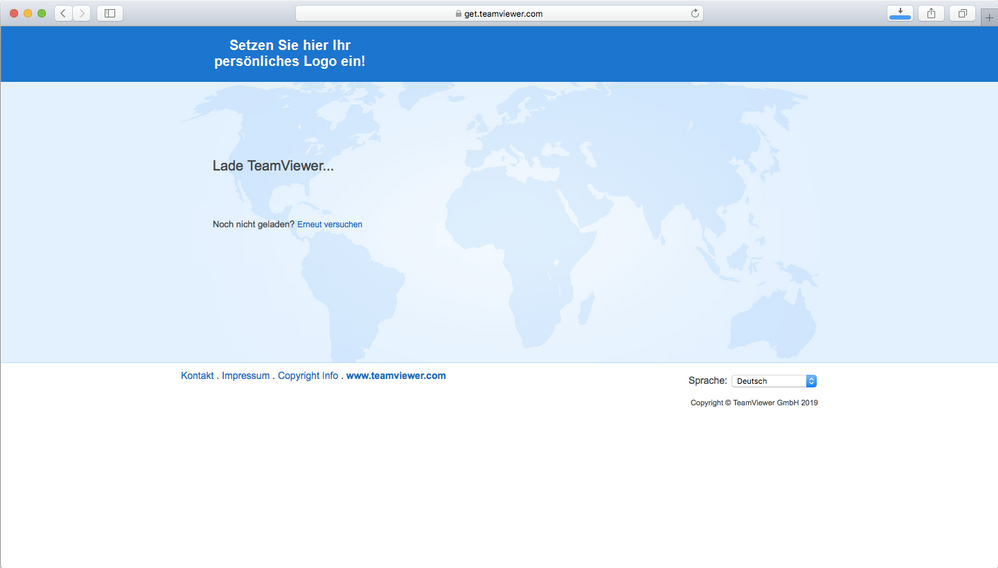The height and width of the screenshot is (568, 998).
Task: Visit the www.teamviewer.com link
Action: click(396, 376)
